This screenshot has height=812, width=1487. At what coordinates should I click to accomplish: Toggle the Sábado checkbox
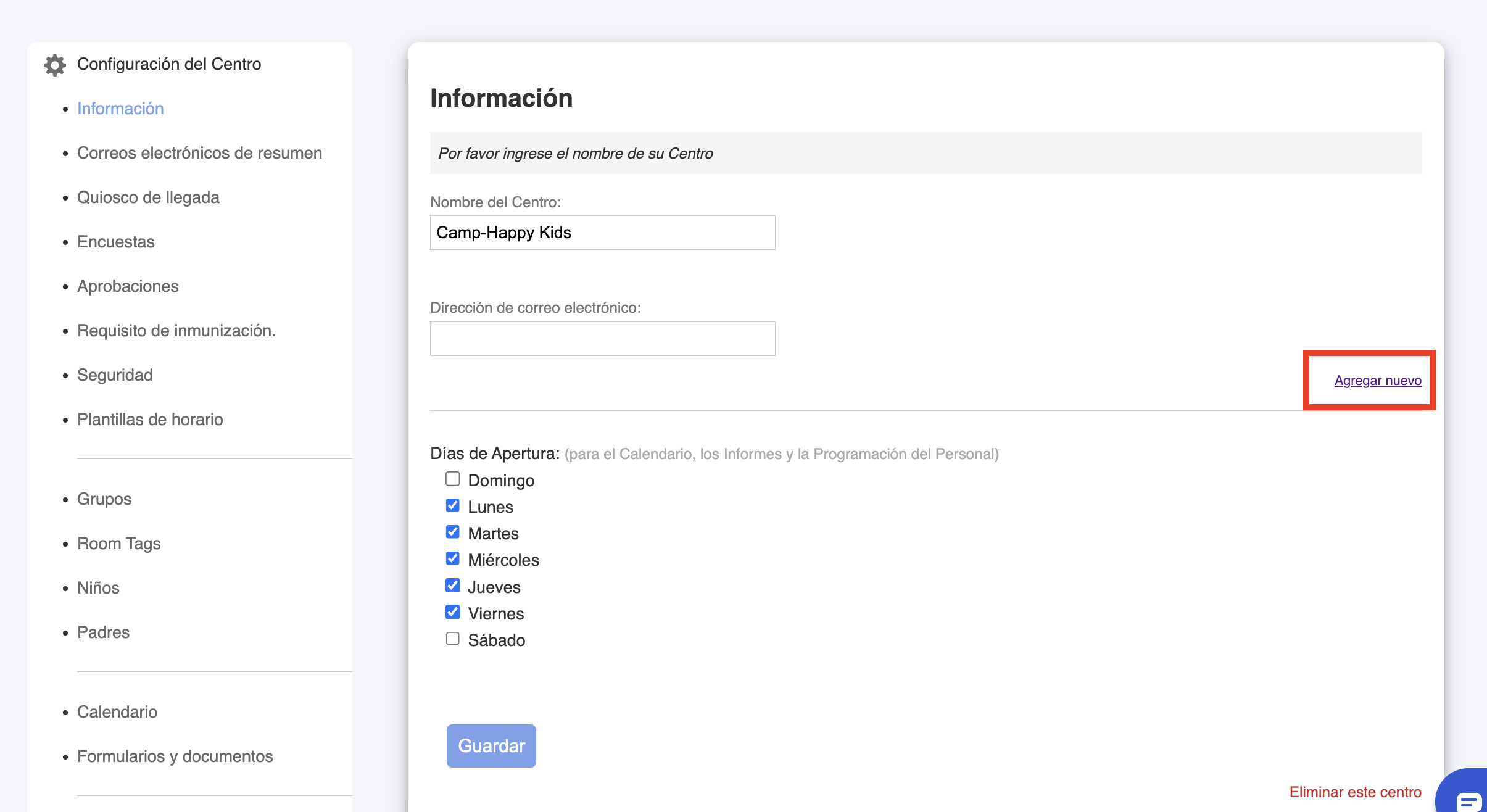point(452,639)
